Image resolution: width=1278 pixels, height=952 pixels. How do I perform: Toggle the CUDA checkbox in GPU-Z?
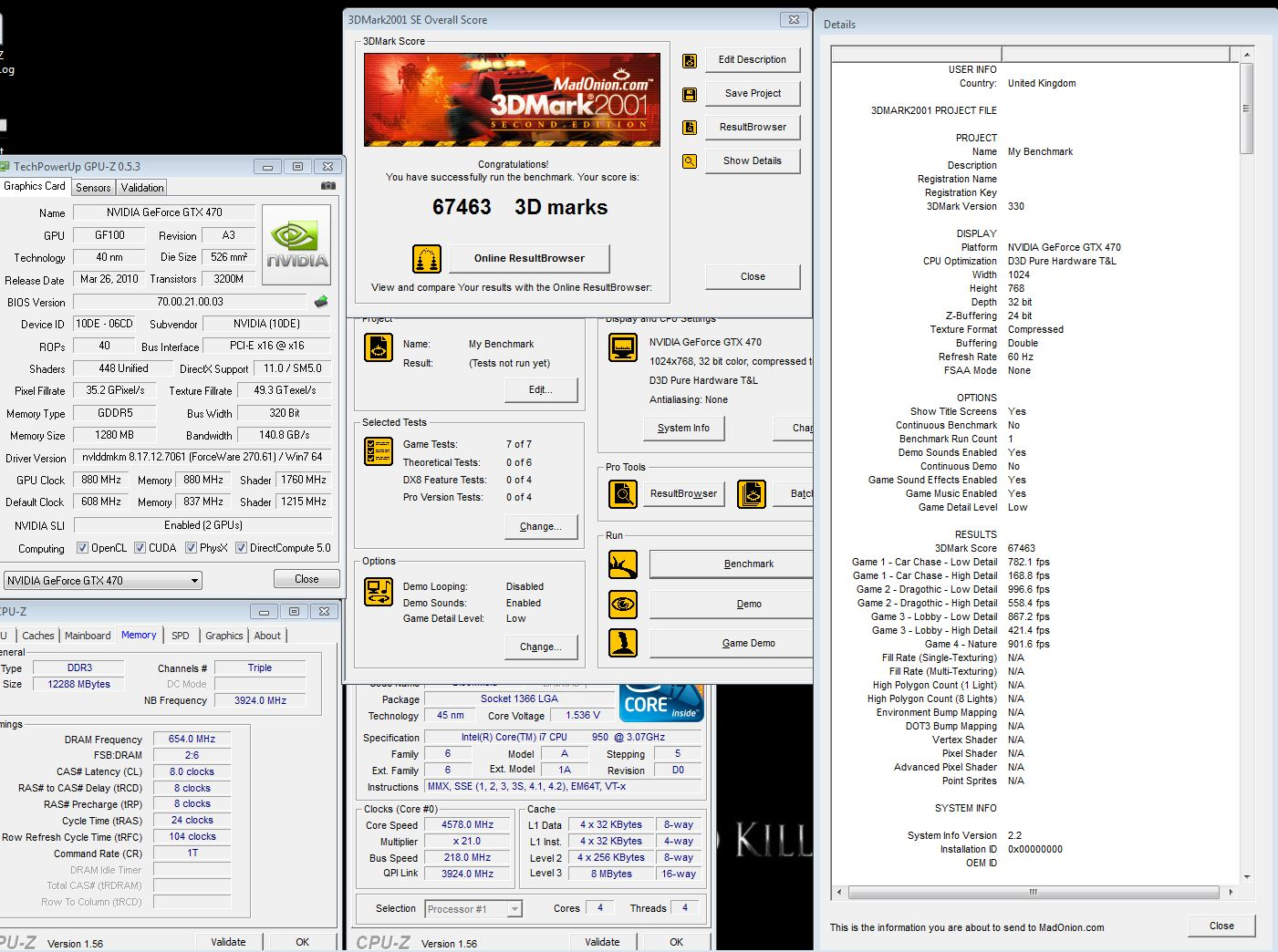[x=140, y=548]
